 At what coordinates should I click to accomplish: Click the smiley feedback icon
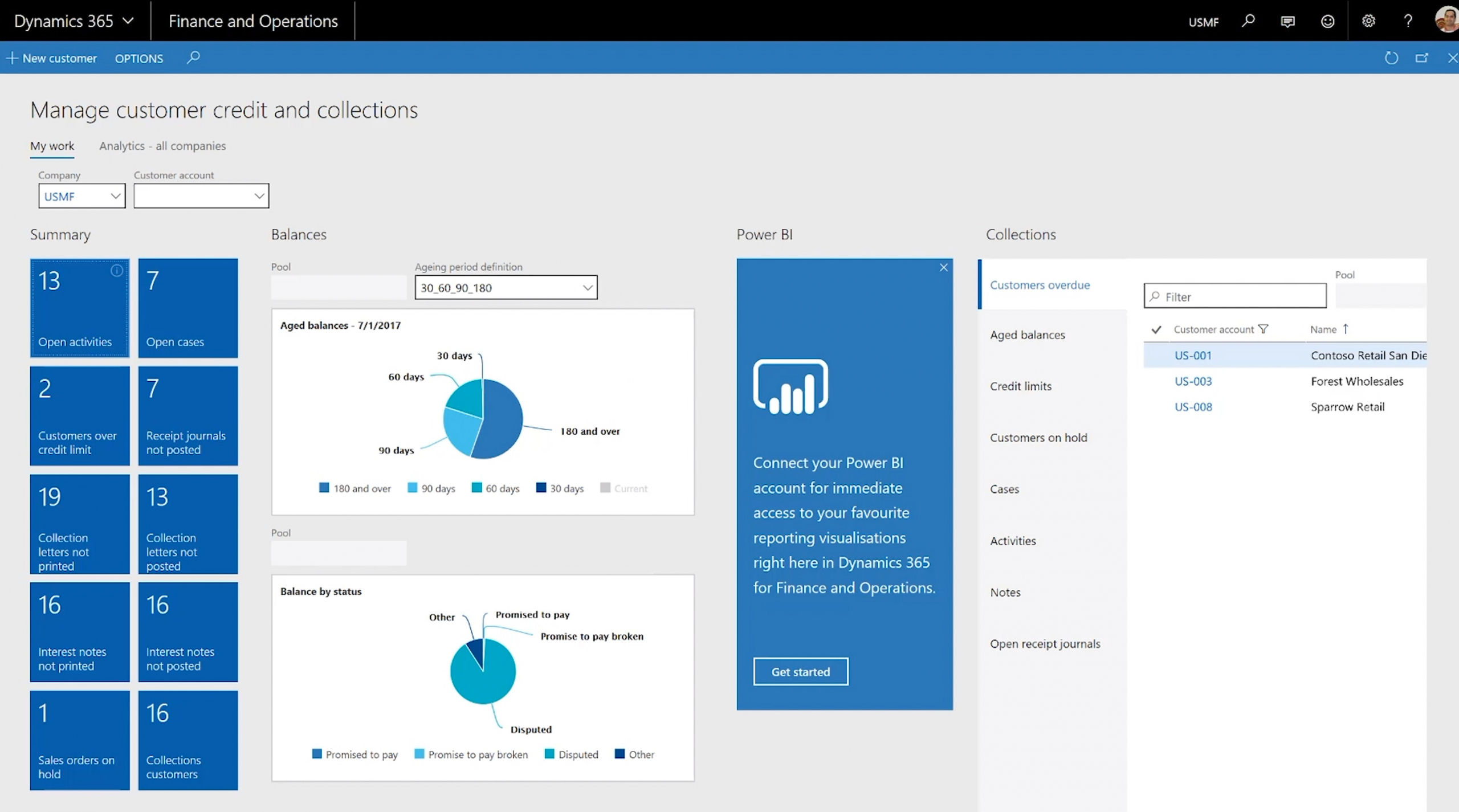(x=1328, y=22)
